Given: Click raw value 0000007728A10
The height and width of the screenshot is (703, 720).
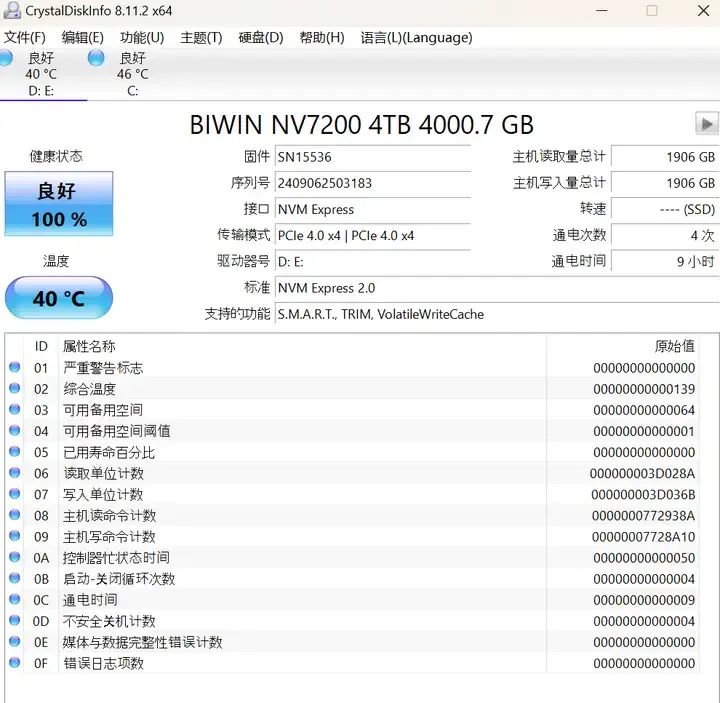Looking at the screenshot, I should (x=643, y=537).
